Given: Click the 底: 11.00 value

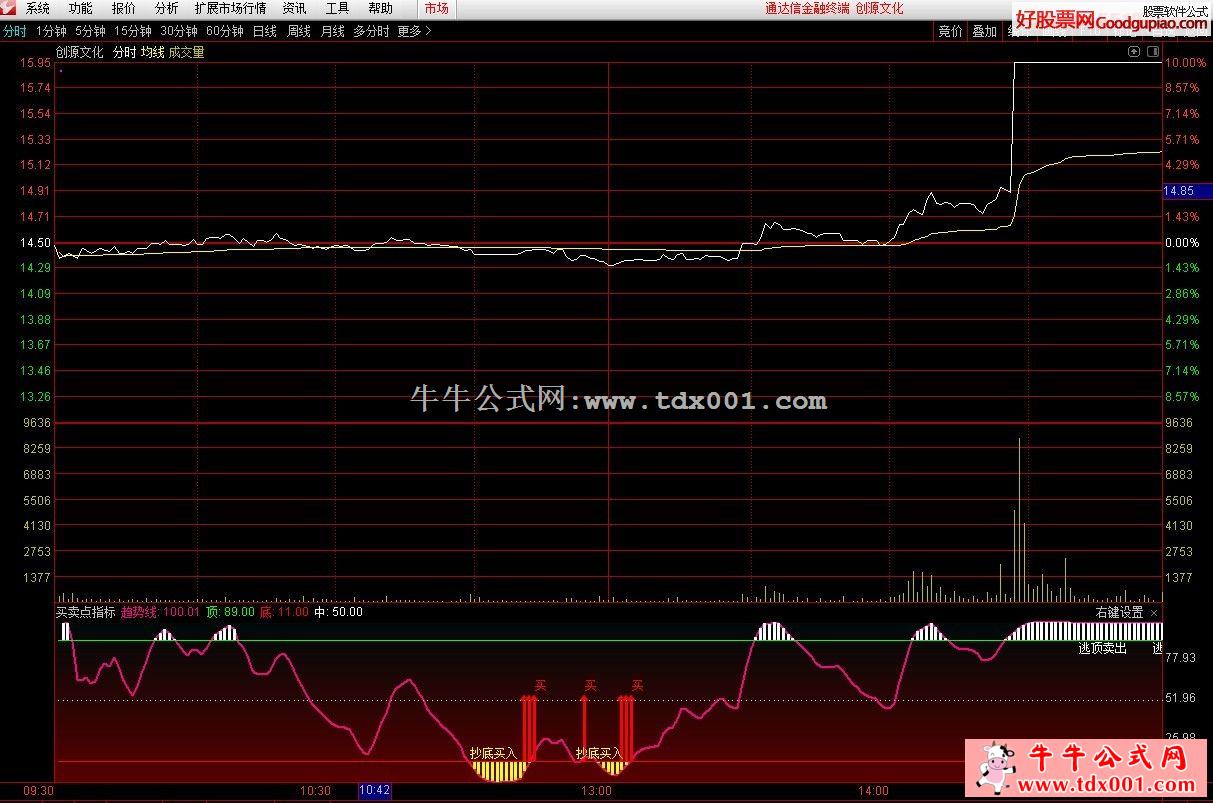Looking at the screenshot, I should 284,612.
